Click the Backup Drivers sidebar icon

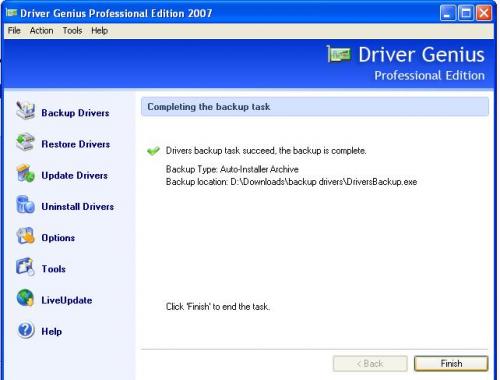point(25,110)
